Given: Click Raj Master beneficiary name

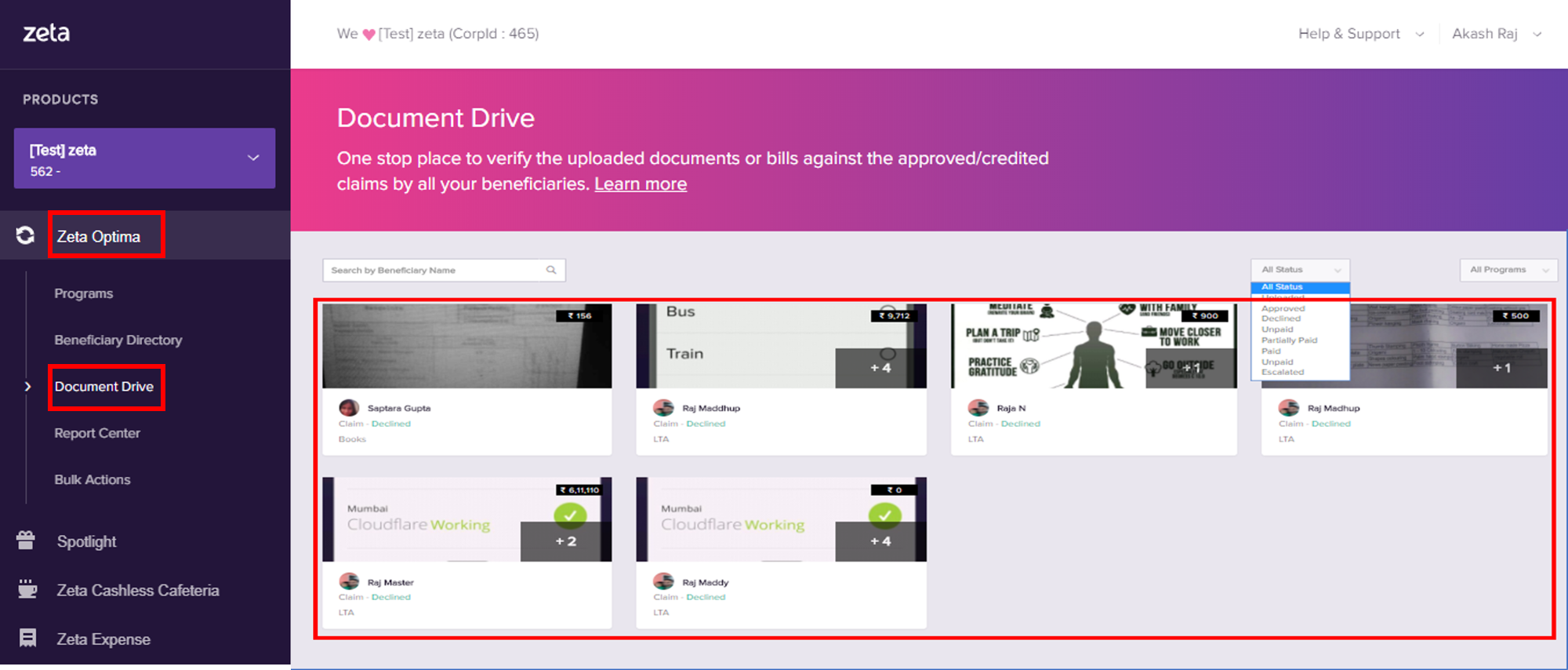Looking at the screenshot, I should pyautogui.click(x=390, y=582).
